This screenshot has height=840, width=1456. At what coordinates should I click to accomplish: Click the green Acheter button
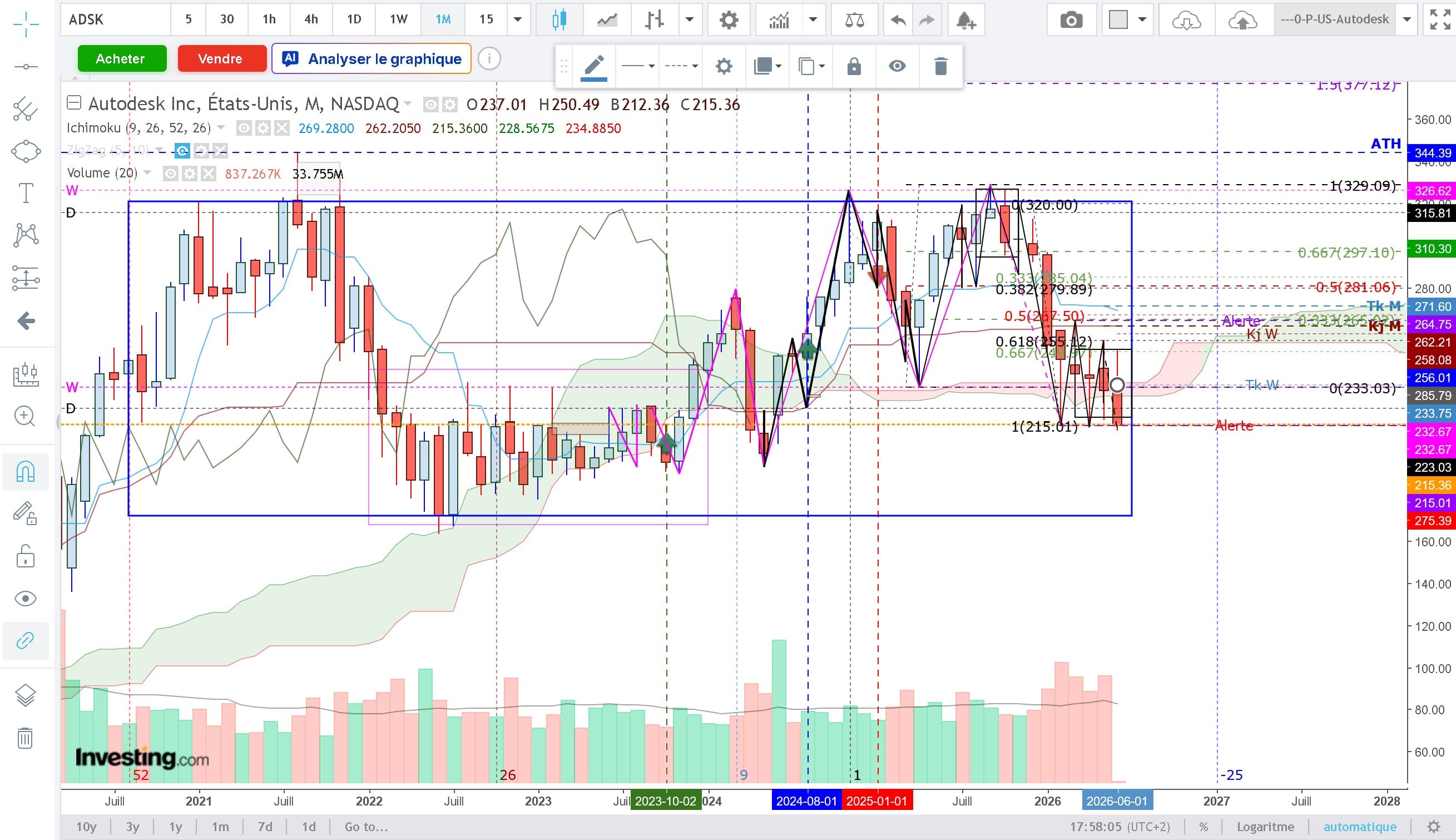tap(122, 59)
